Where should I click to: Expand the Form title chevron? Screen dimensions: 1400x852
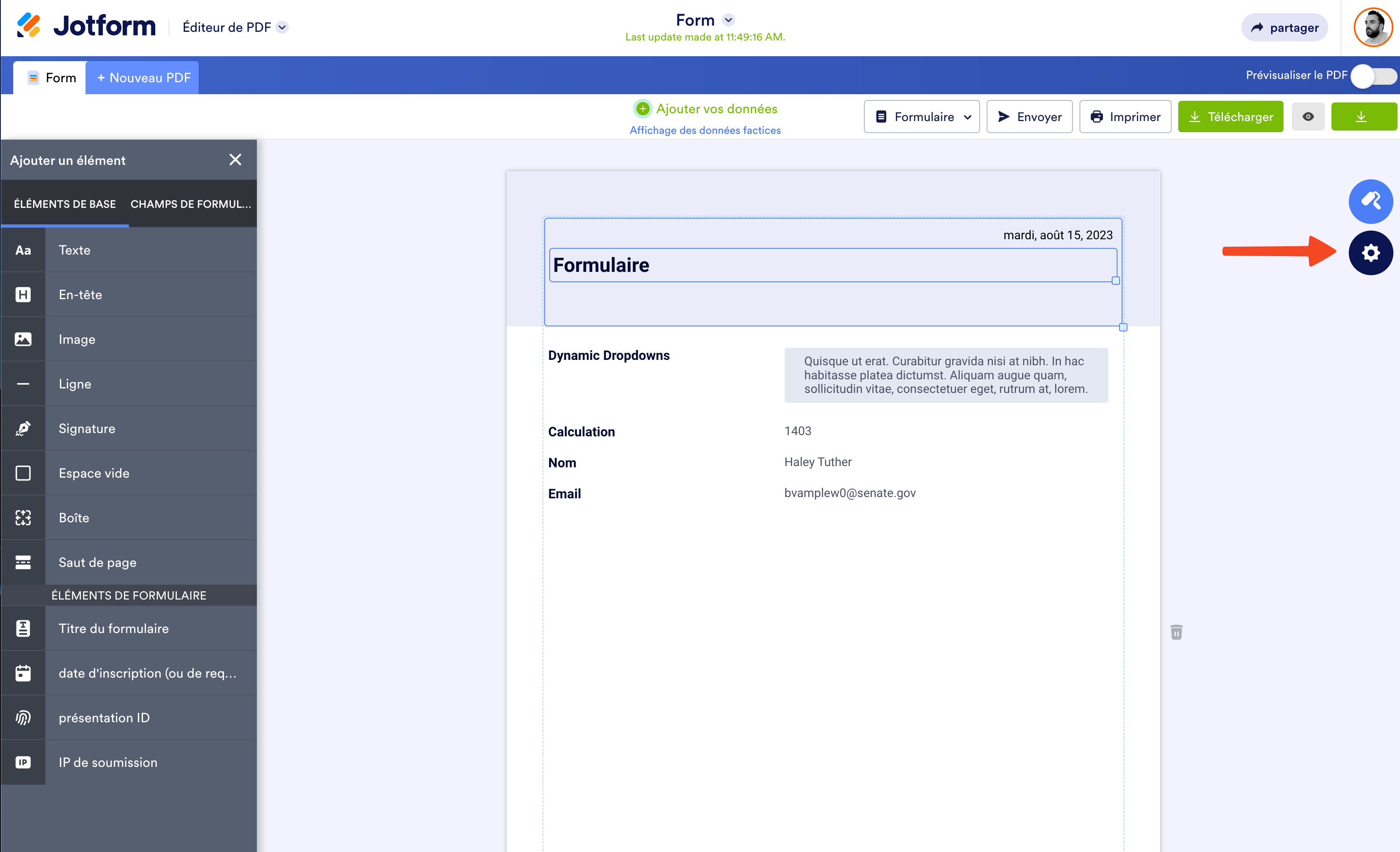coord(728,20)
